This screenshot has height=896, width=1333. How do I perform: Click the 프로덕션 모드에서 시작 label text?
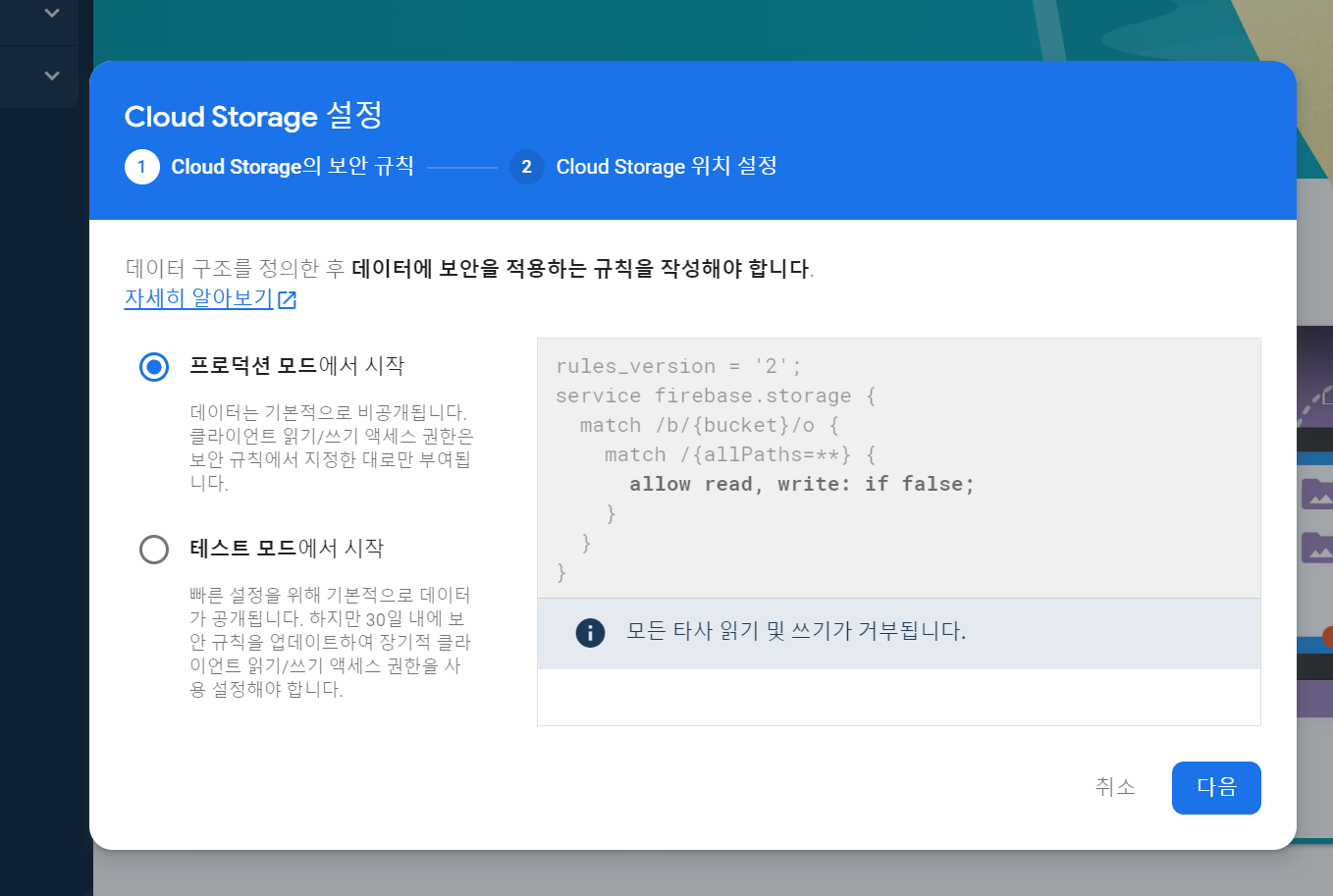(296, 366)
